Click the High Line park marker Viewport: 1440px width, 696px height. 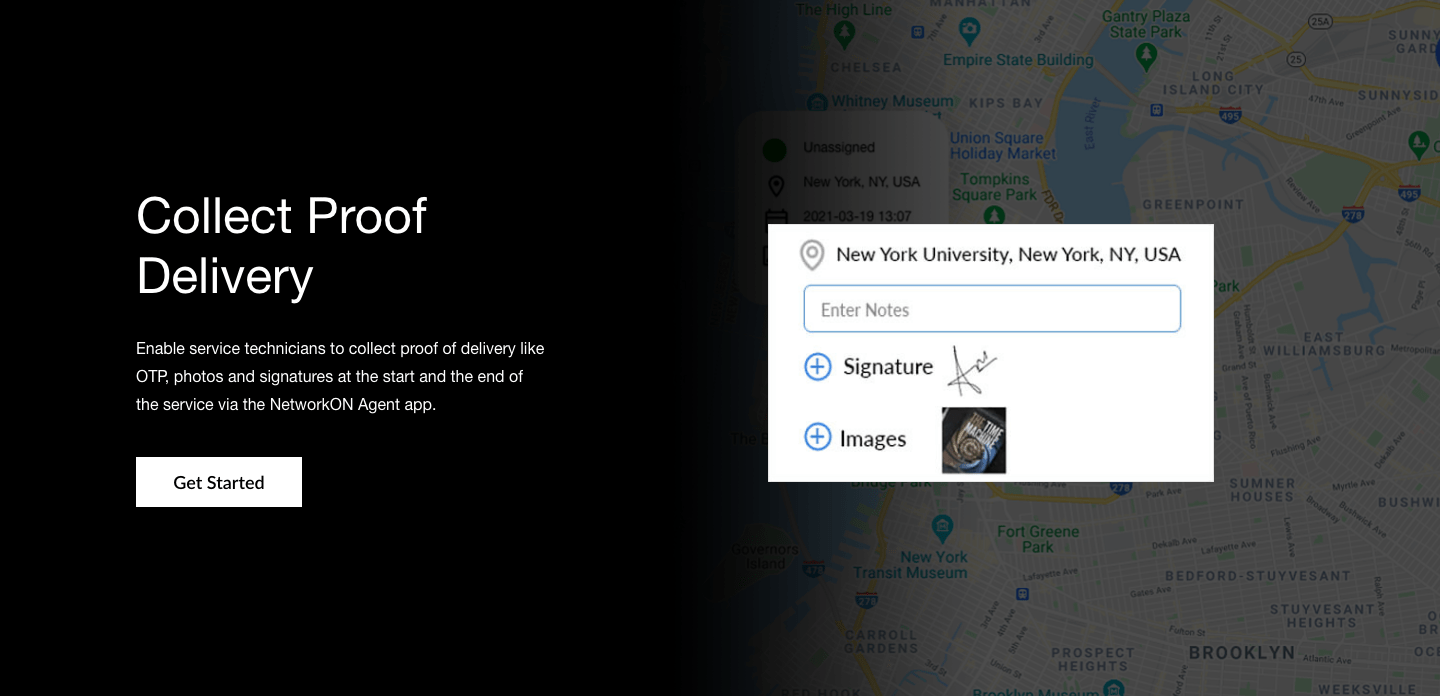pos(846,35)
